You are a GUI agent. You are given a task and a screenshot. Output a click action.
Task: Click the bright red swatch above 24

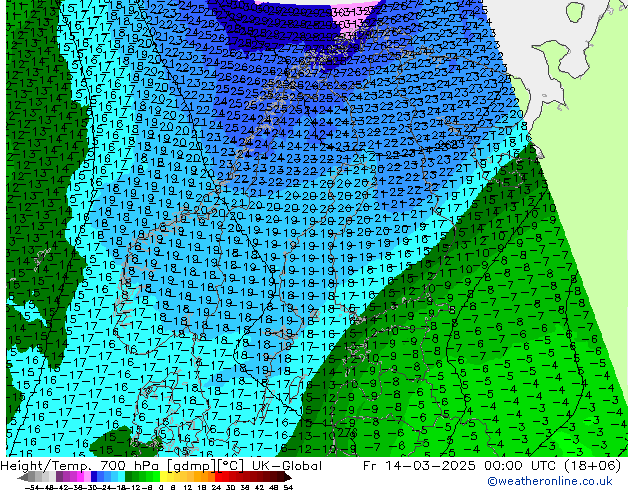click(x=218, y=476)
